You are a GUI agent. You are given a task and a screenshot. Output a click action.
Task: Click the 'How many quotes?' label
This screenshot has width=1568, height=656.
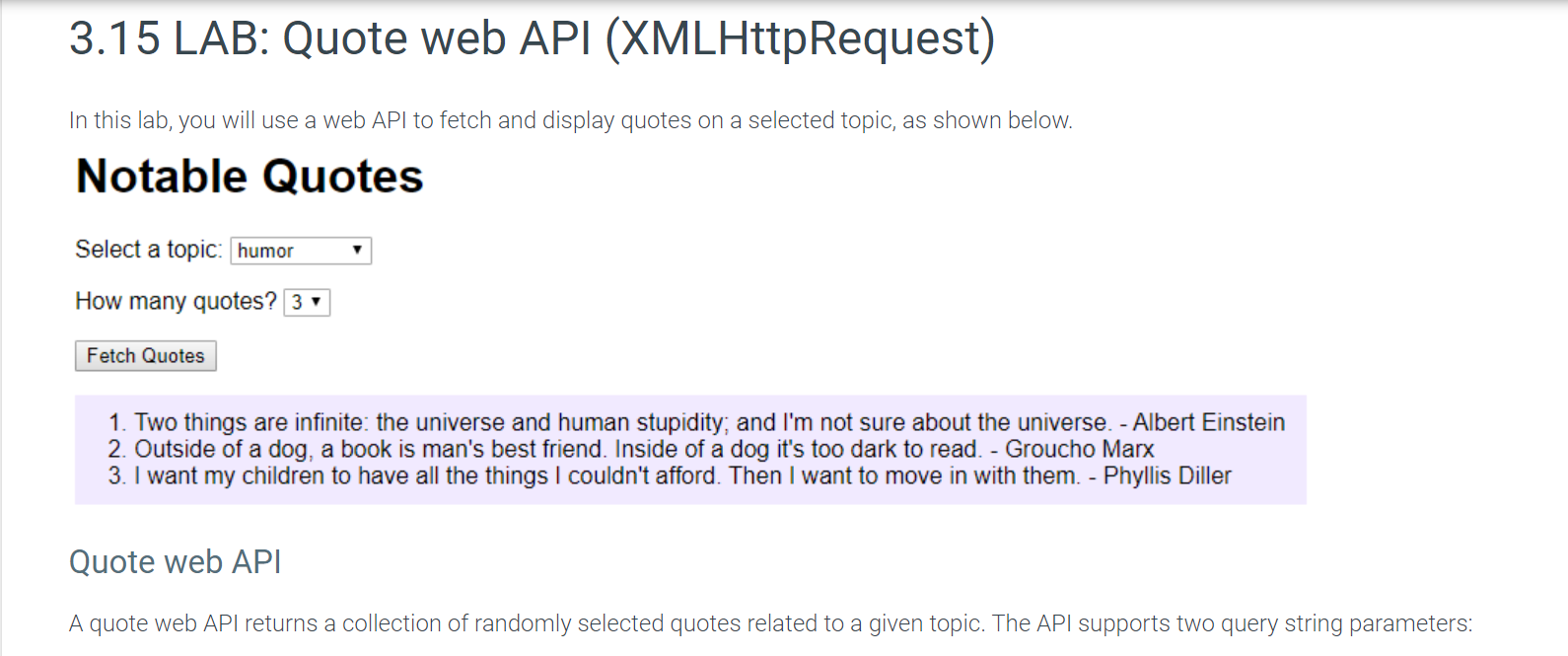[175, 301]
